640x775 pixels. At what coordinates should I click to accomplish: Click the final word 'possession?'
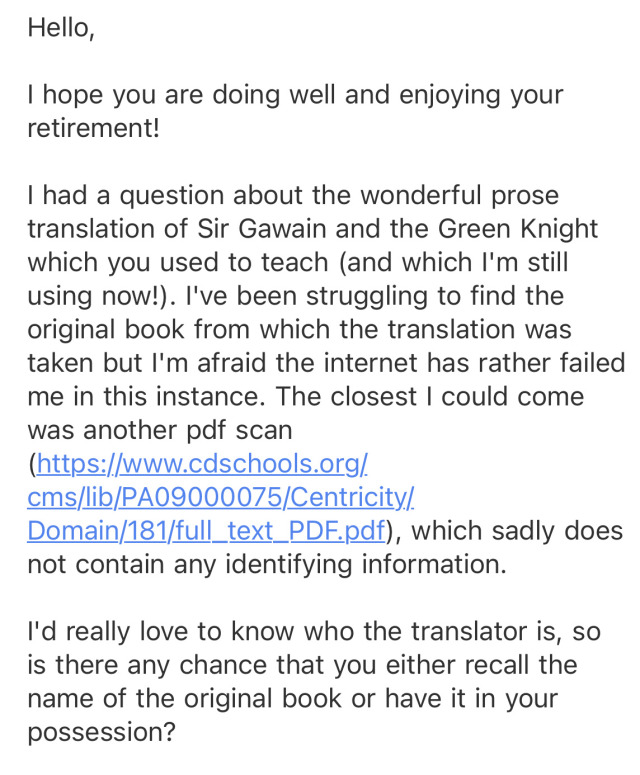click(101, 732)
